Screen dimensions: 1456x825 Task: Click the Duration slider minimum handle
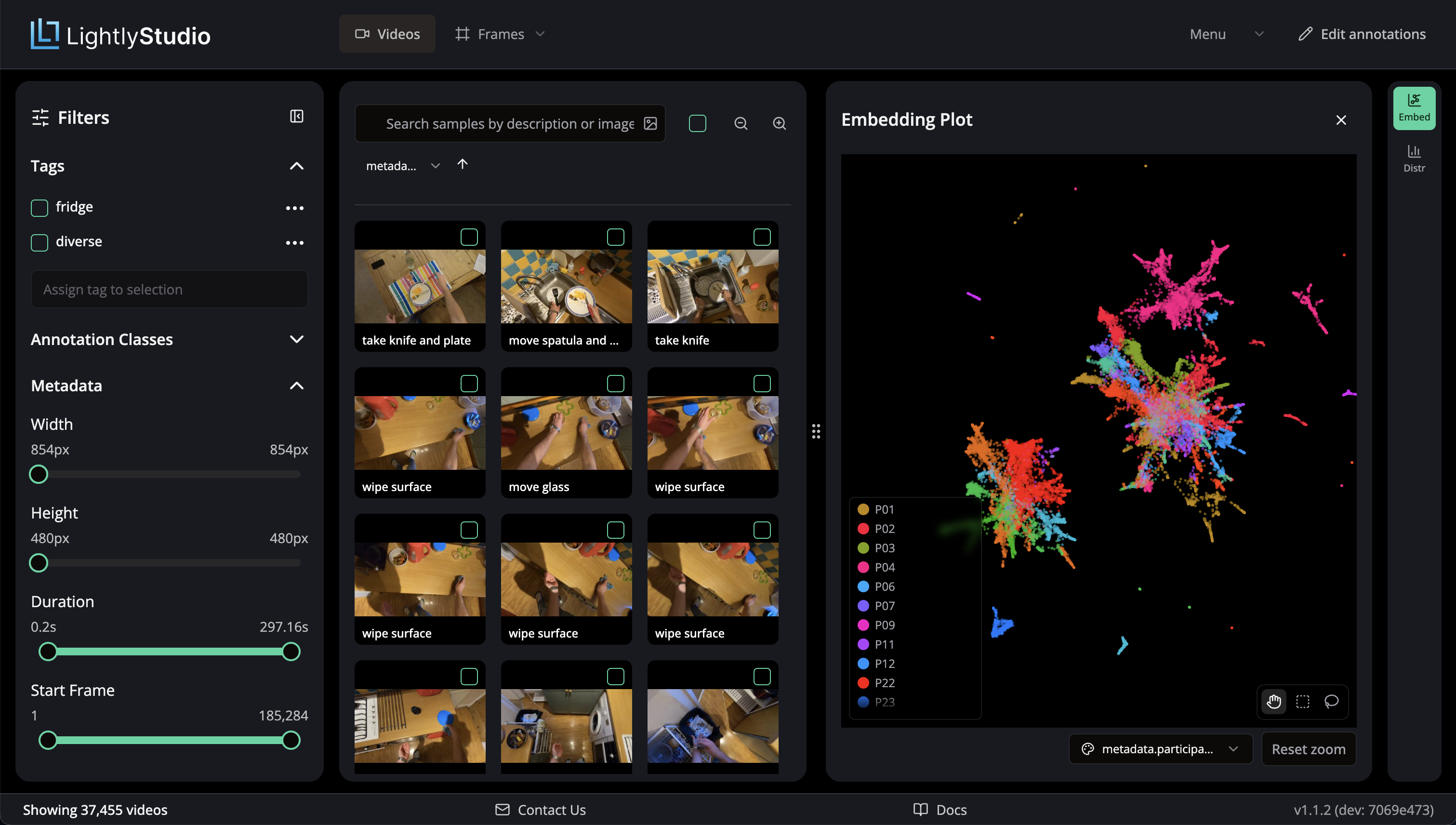coord(48,652)
